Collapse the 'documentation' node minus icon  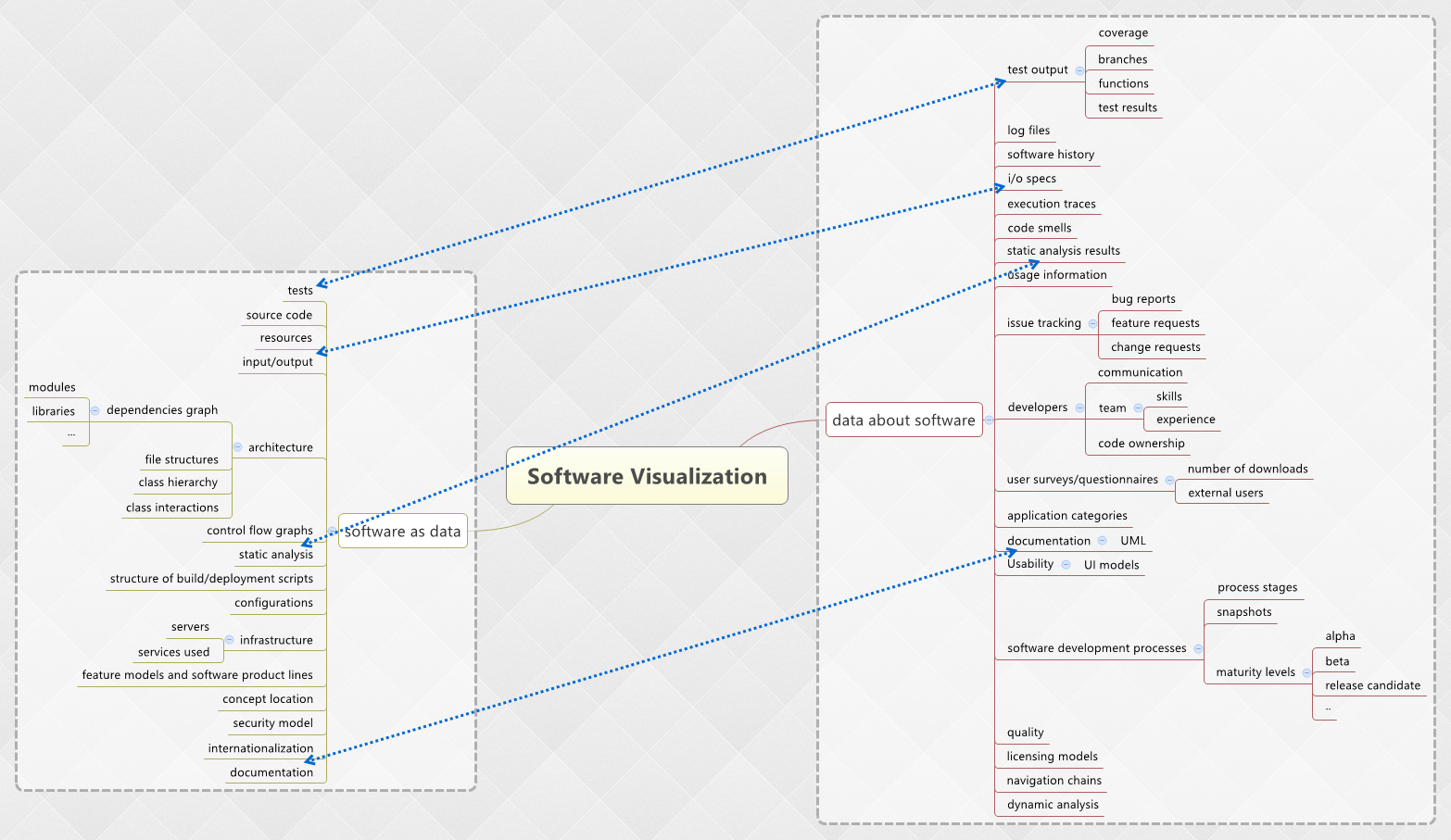(1103, 541)
